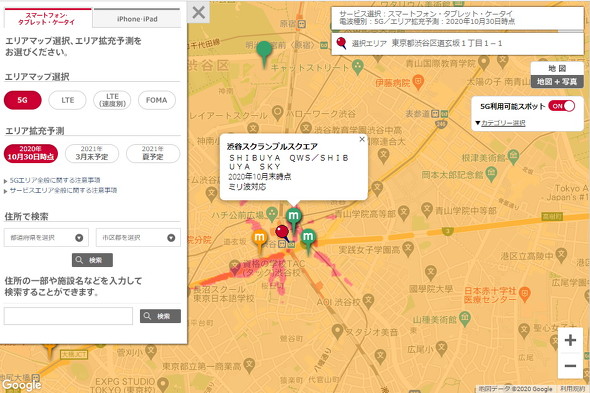The height and width of the screenshot is (393, 590).
Task: Switch to the iPhone·iPad tab
Action: (137, 19)
